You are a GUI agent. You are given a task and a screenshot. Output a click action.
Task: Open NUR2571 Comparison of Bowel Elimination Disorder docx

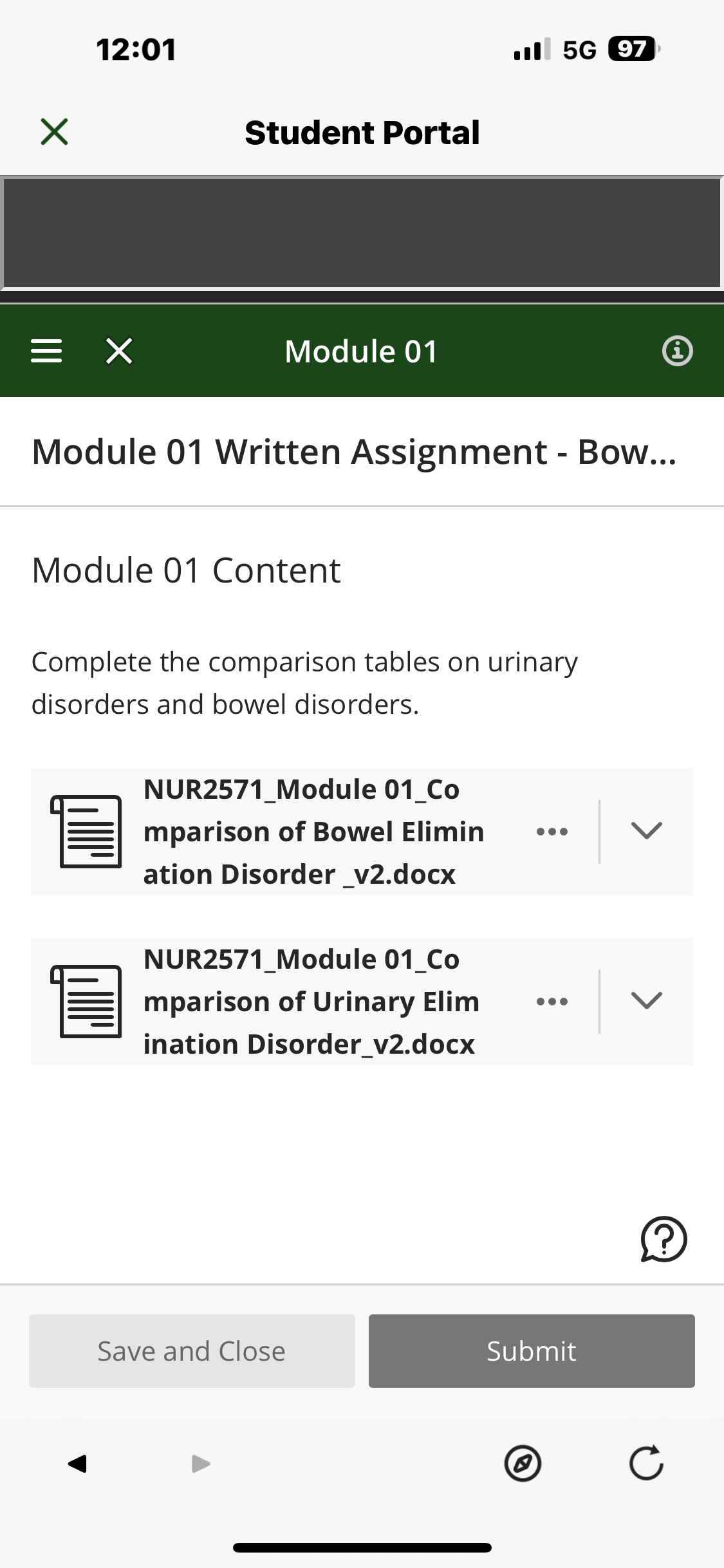tap(314, 832)
